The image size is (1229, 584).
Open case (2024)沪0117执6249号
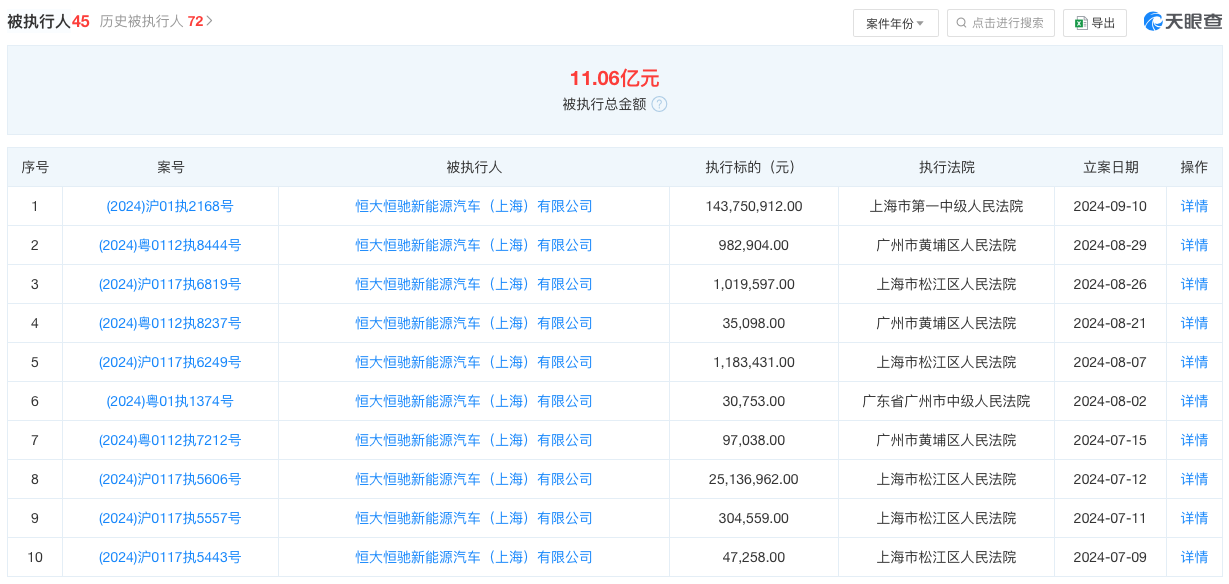[170, 362]
